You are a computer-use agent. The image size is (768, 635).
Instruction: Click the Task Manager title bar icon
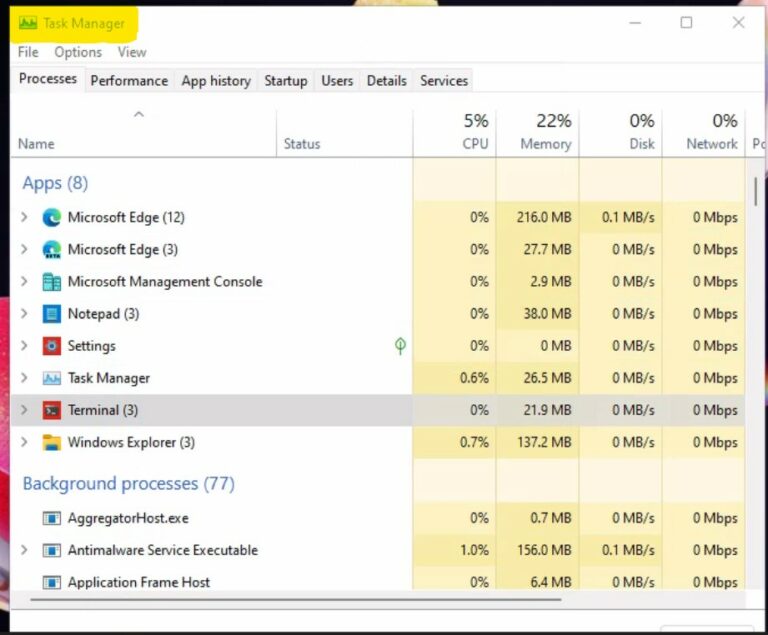[28, 23]
